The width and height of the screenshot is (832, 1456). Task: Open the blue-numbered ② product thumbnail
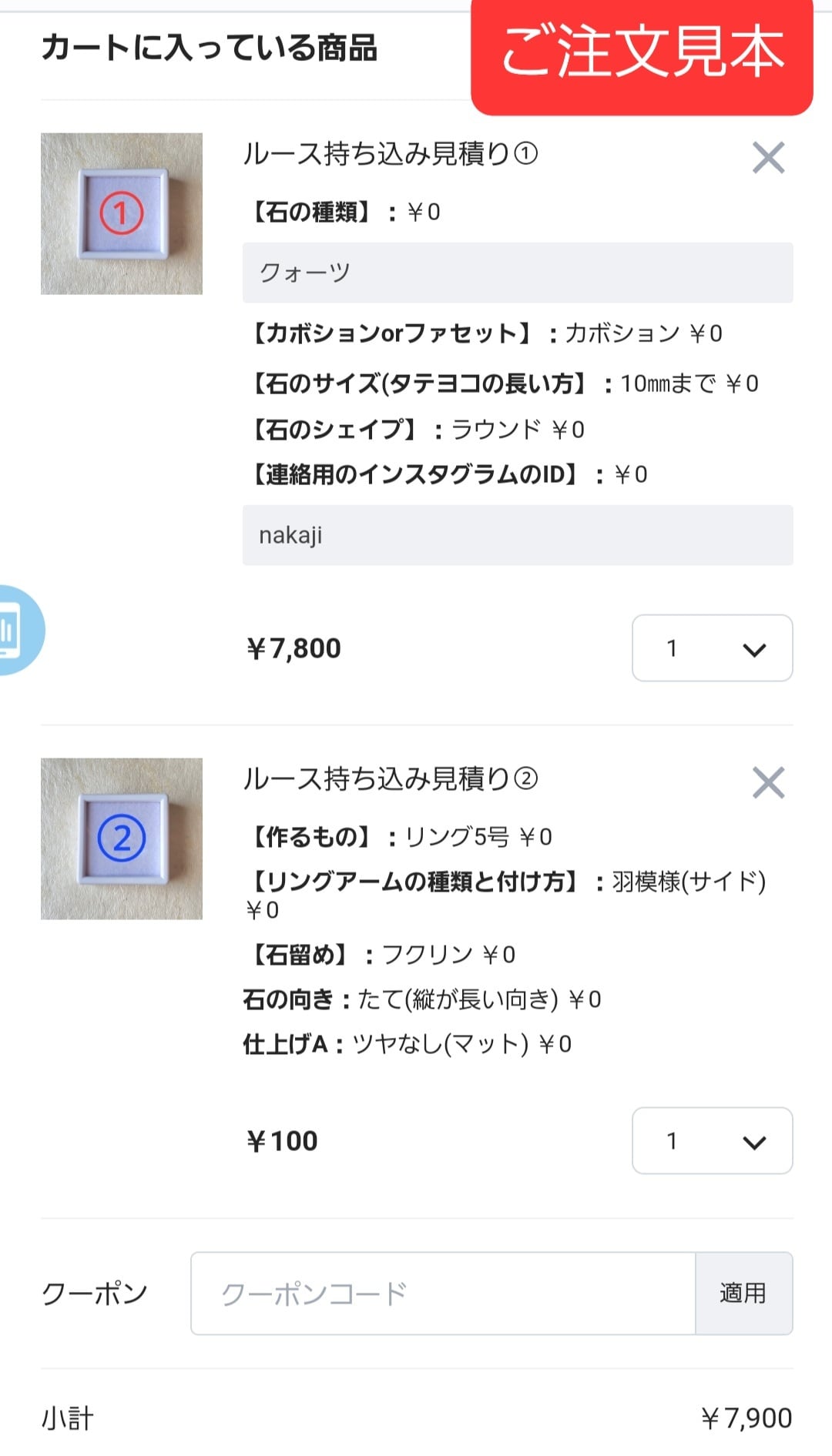(122, 838)
